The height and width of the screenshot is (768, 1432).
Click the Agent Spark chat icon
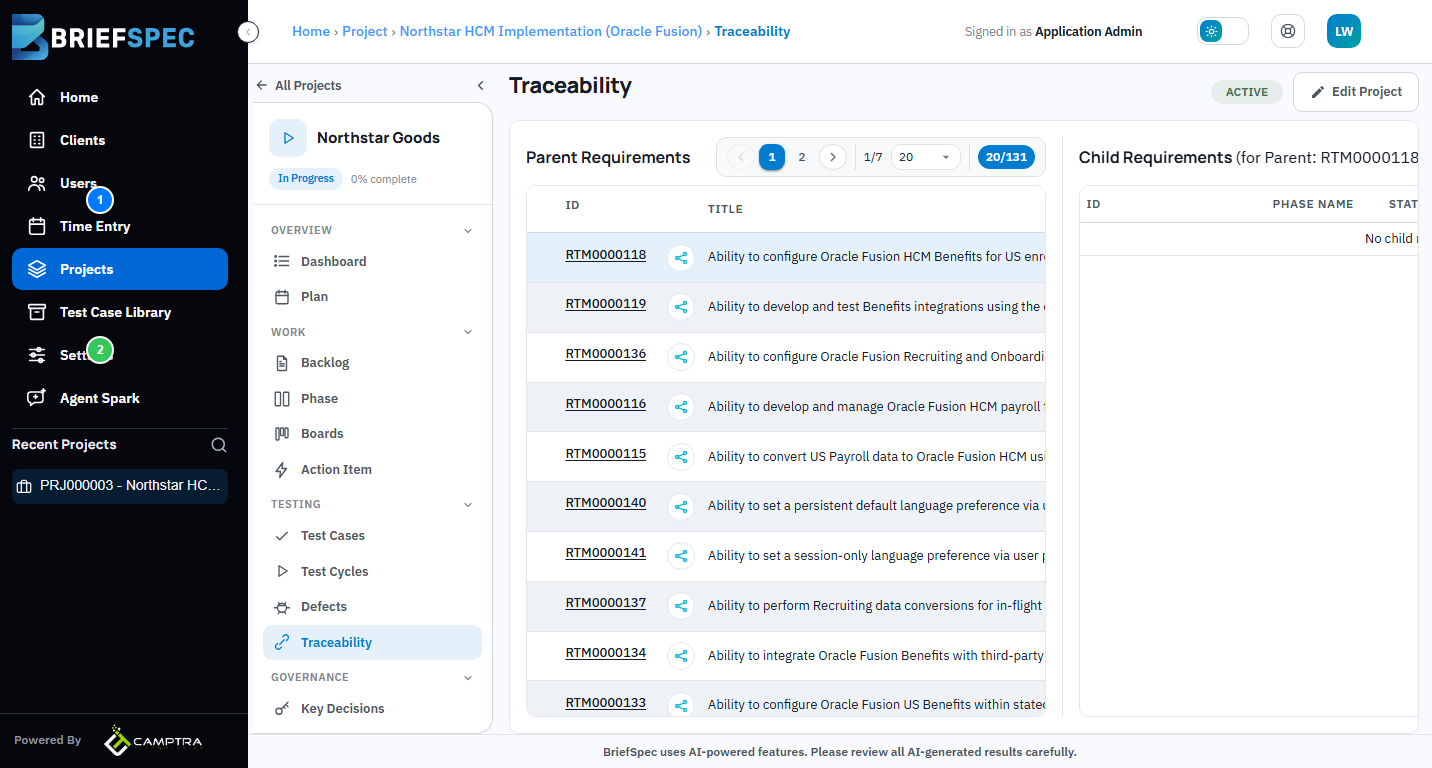37,398
